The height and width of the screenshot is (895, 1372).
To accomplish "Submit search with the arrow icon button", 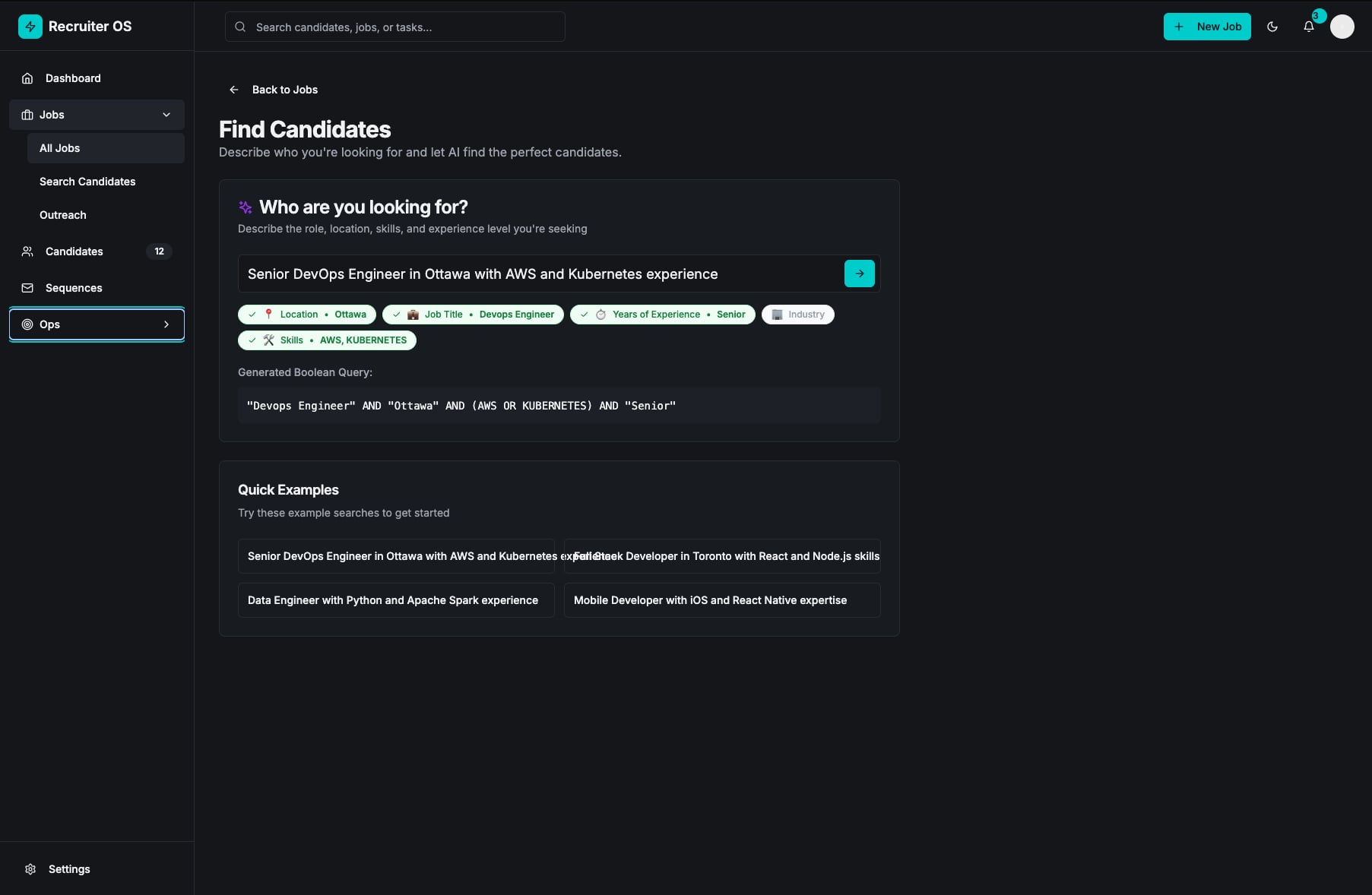I will click(x=859, y=274).
